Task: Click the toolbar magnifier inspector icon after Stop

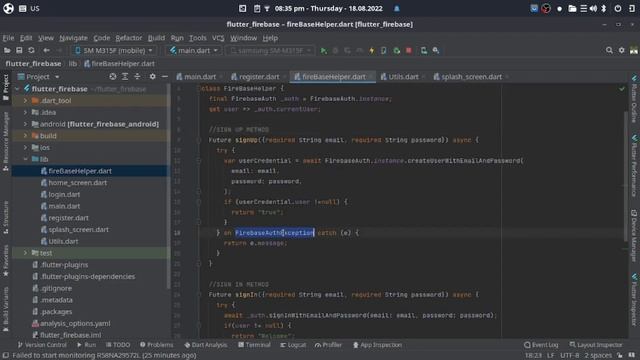Action: click(436, 51)
